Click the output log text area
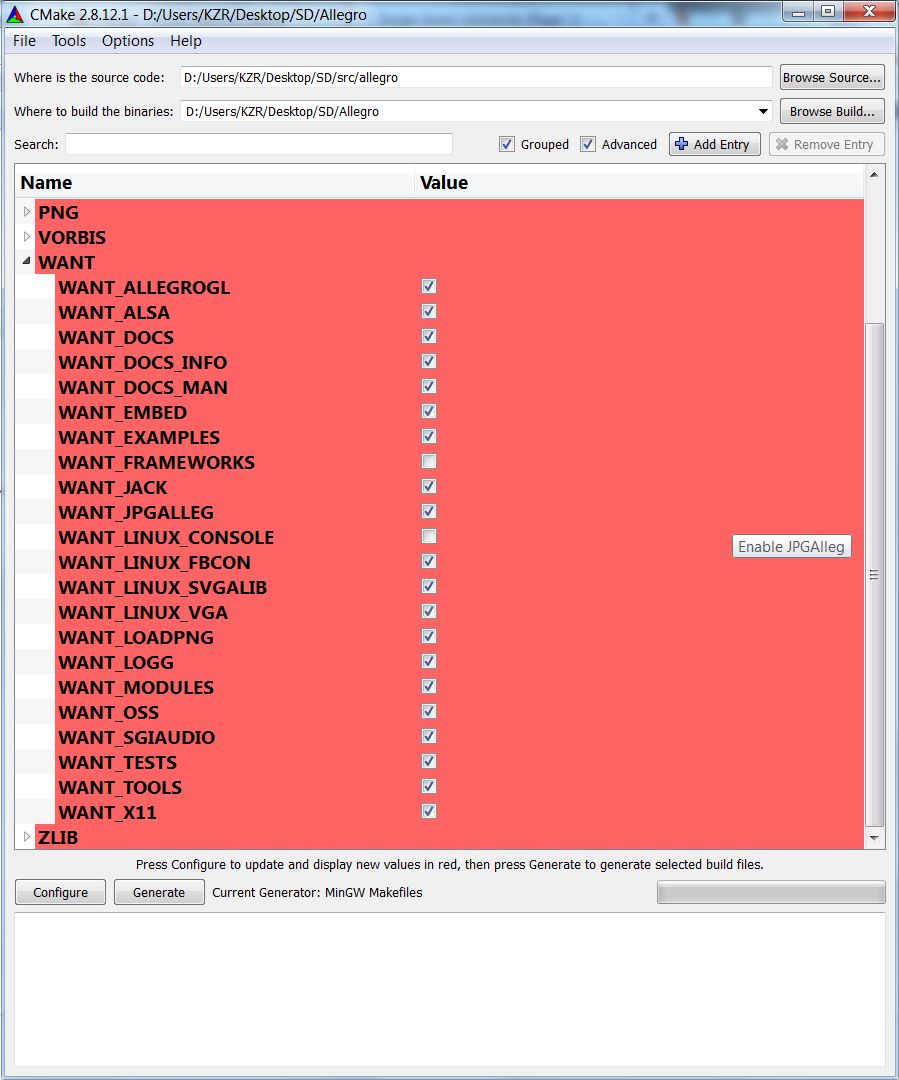The image size is (899, 1080). [x=450, y=990]
